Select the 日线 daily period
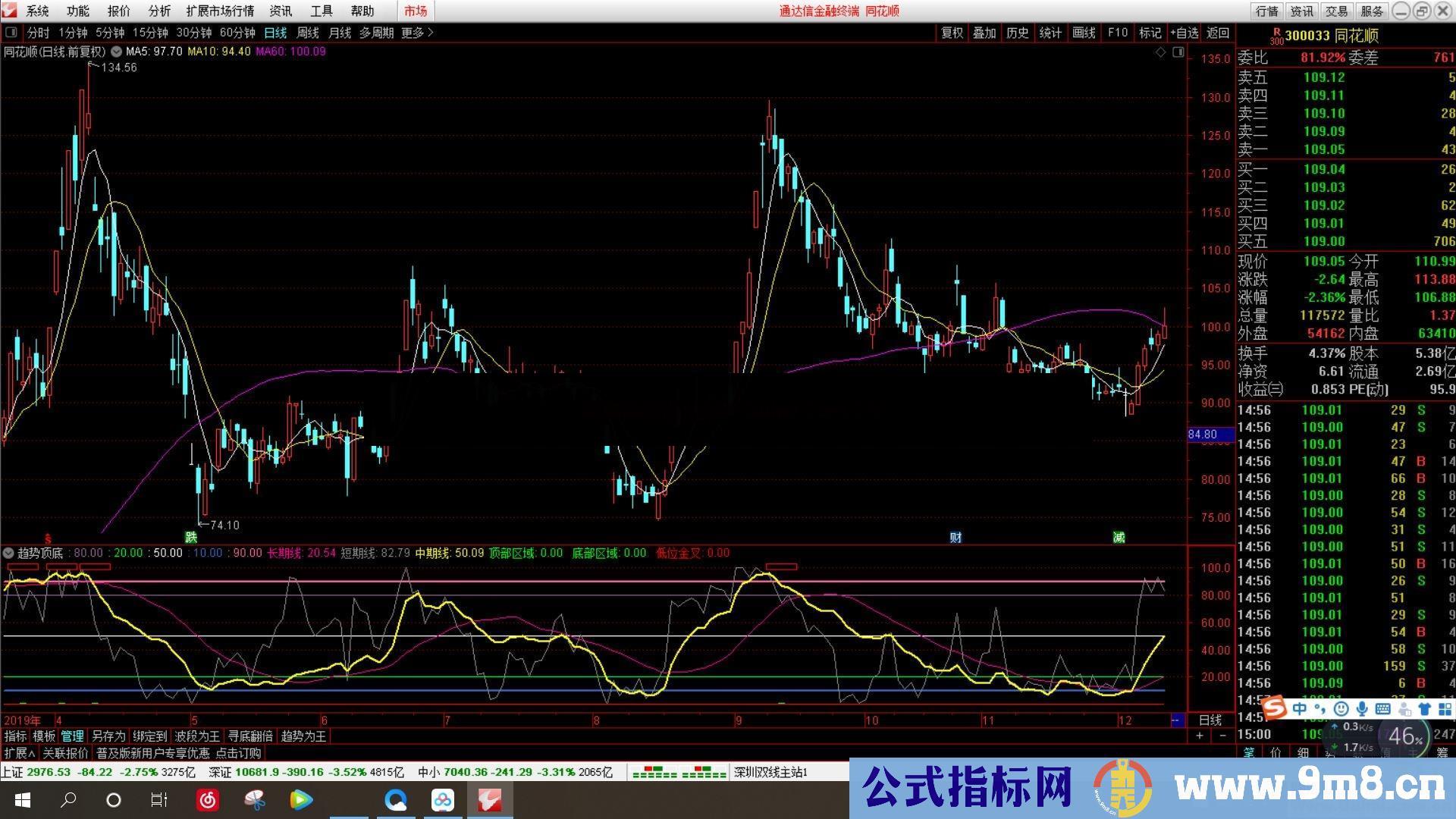 (275, 33)
